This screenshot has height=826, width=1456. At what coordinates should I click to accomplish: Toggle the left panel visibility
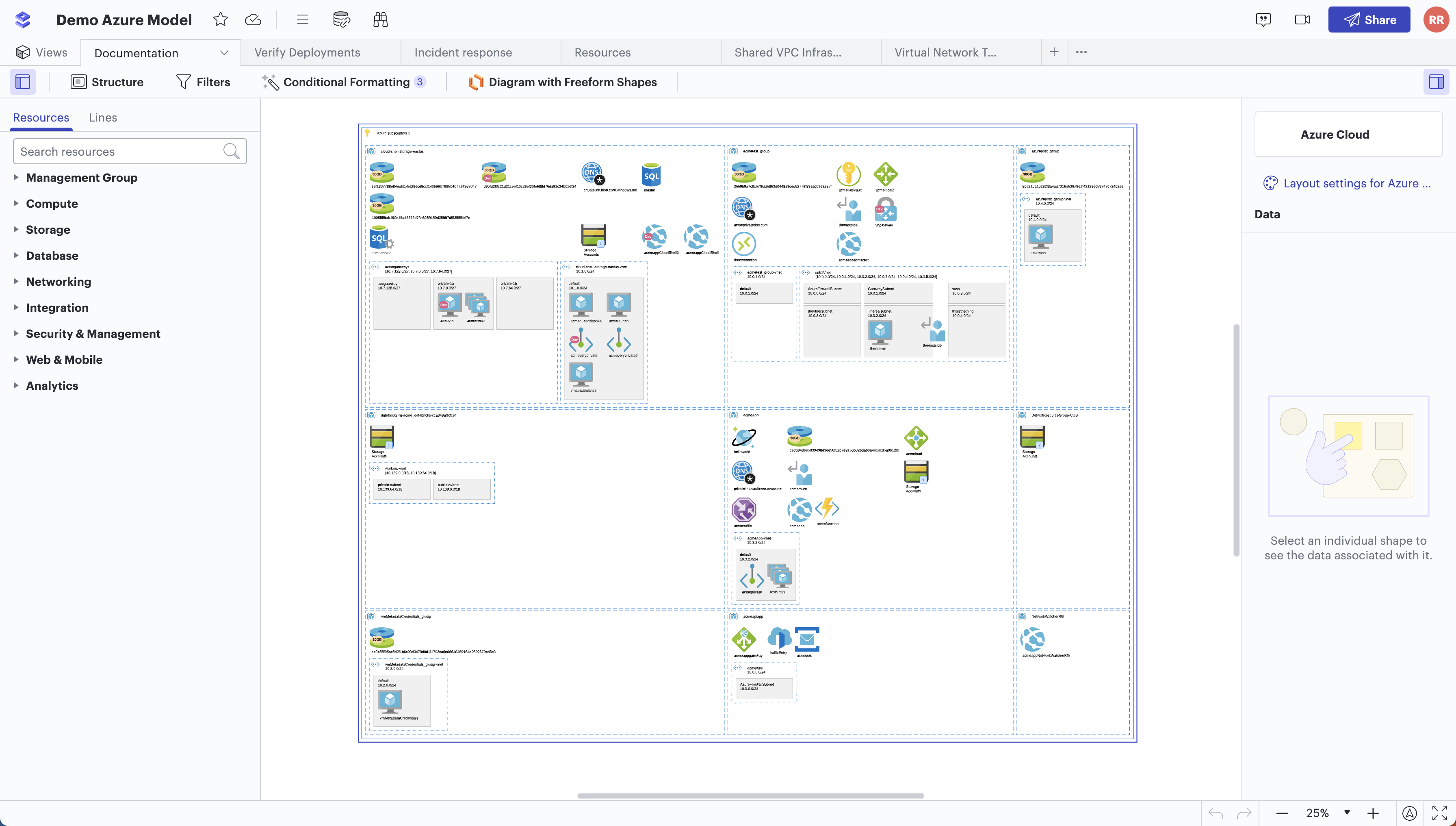coord(23,82)
